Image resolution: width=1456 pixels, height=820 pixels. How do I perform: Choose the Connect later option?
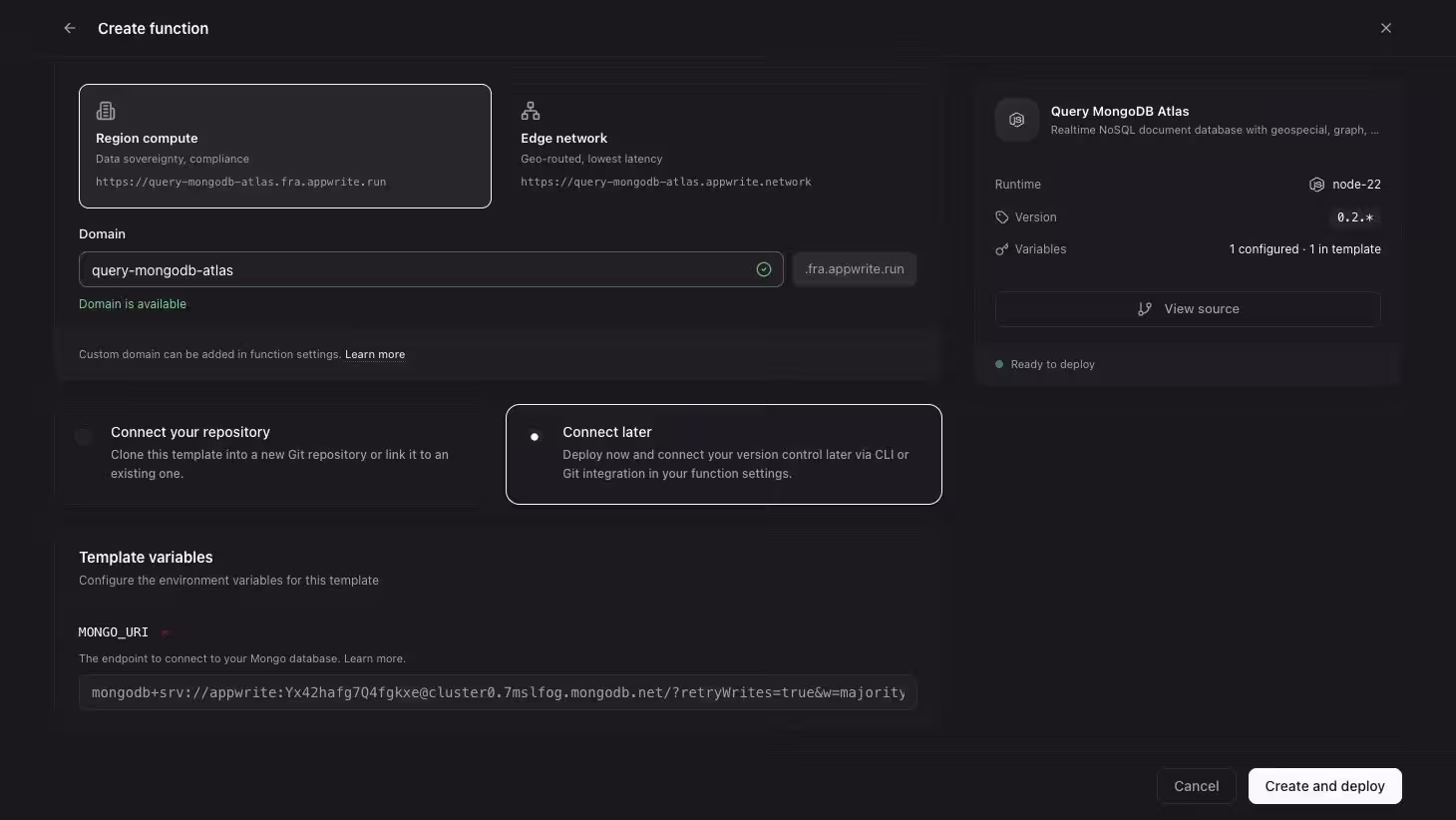[x=724, y=454]
